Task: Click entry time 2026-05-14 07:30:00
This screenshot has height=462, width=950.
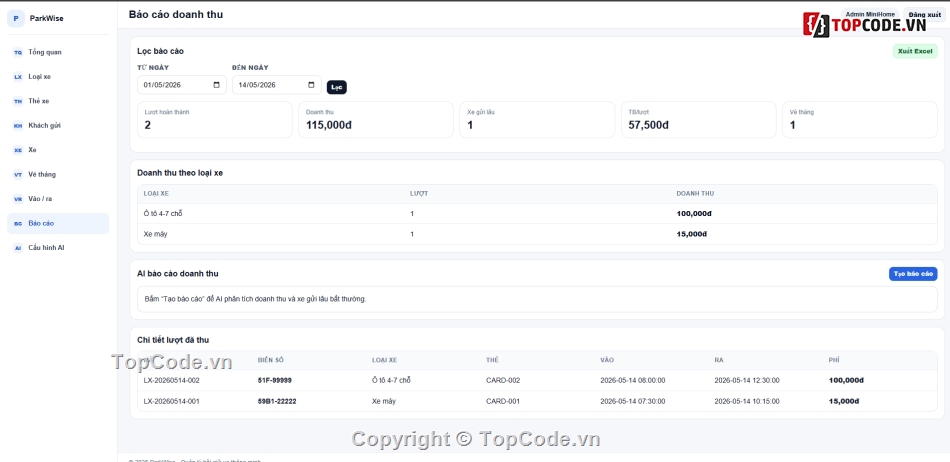Action: pyautogui.click(x=633, y=401)
